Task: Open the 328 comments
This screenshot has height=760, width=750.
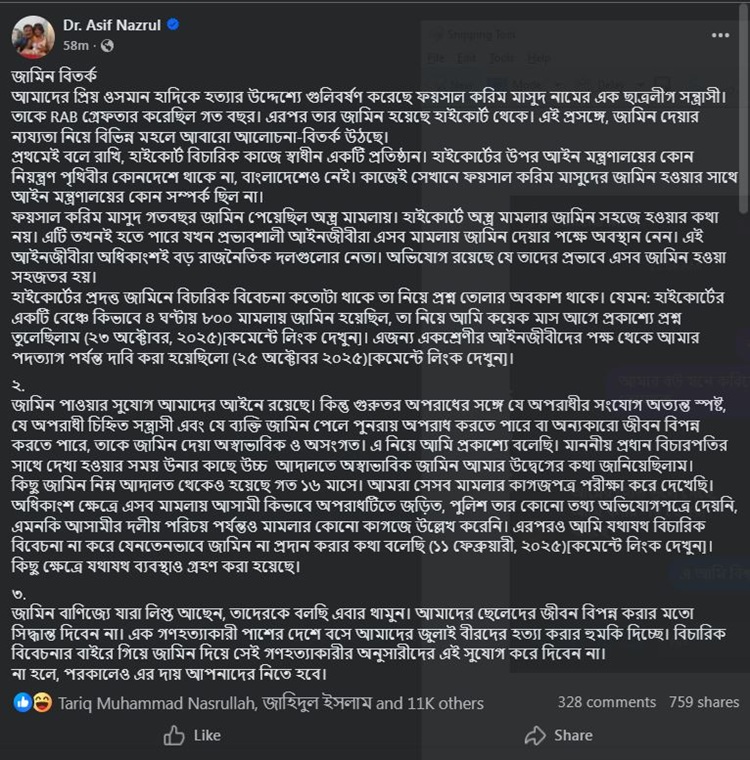Action: pos(606,702)
